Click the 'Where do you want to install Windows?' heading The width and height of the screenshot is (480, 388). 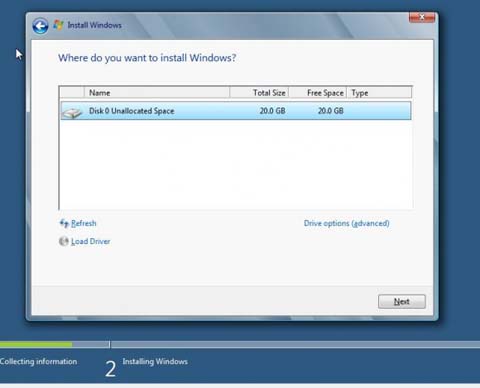coord(147,58)
